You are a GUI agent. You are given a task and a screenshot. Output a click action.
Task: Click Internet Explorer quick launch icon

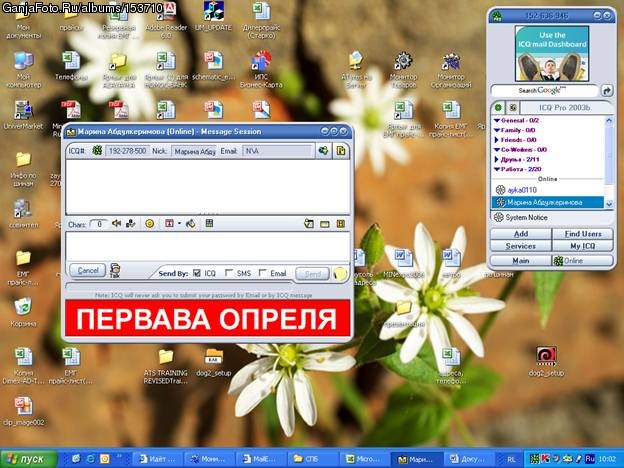90,459
